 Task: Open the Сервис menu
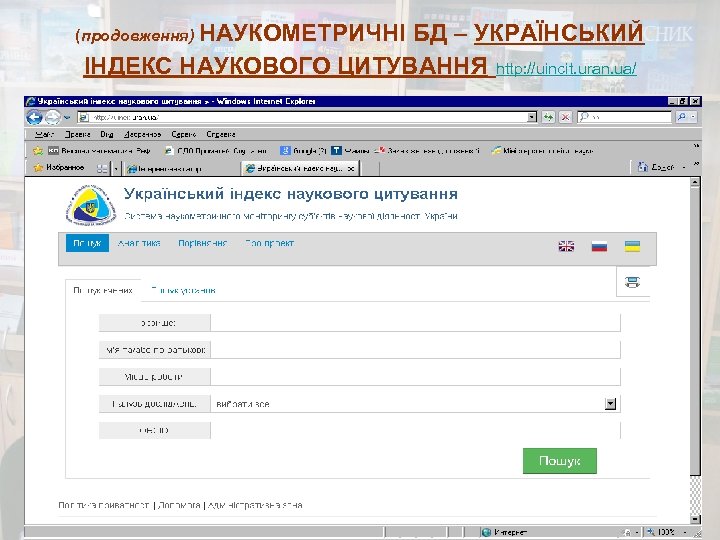tap(184, 135)
